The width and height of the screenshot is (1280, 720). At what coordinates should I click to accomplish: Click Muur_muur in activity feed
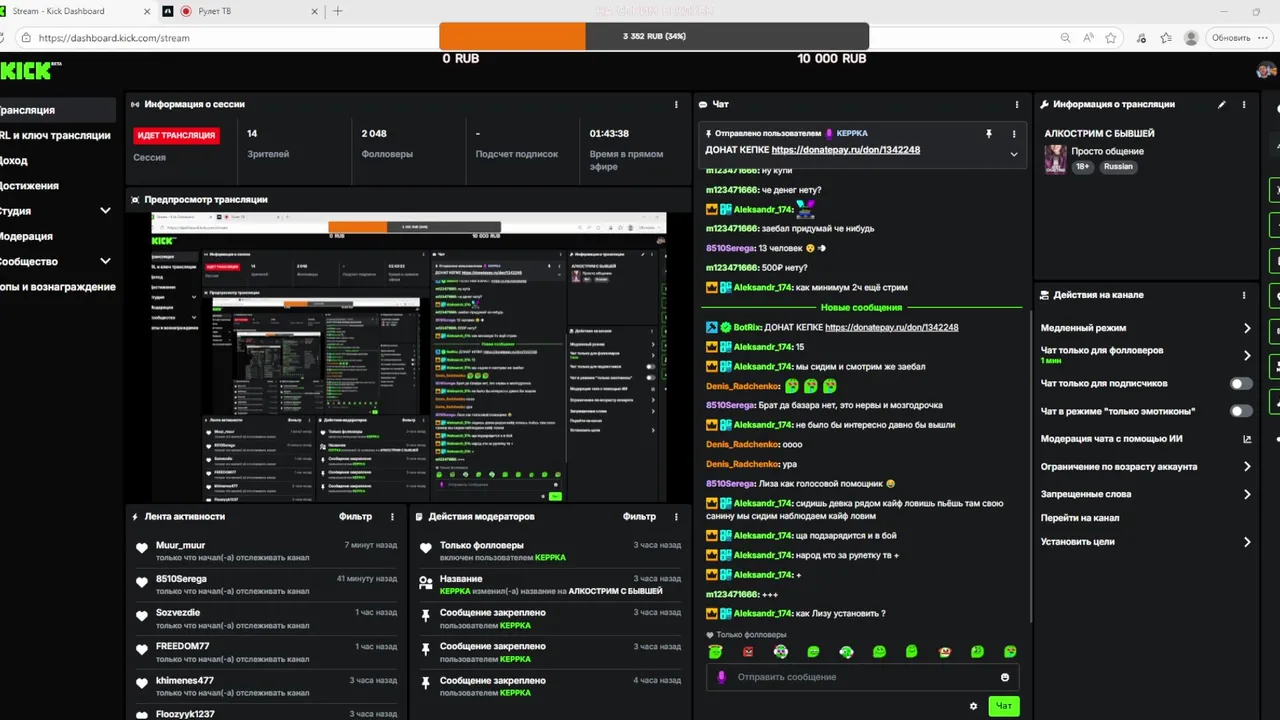180,546
